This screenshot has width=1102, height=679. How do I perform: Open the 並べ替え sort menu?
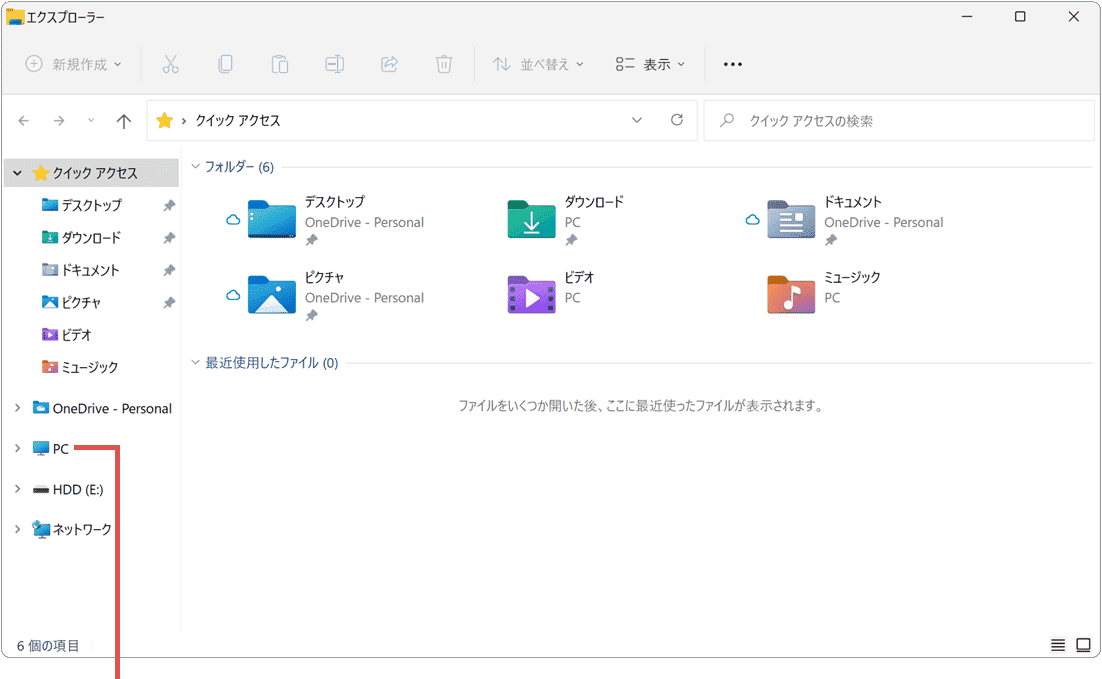tap(540, 64)
